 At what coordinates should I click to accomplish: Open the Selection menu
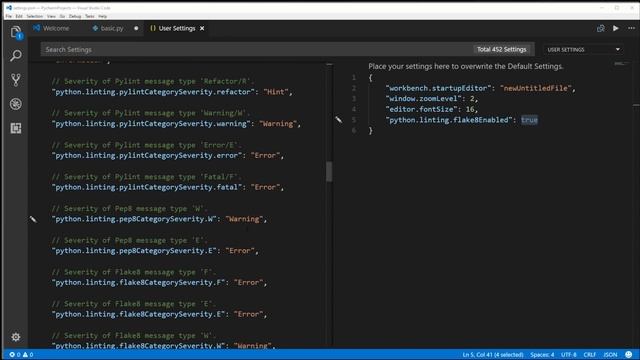35,16
